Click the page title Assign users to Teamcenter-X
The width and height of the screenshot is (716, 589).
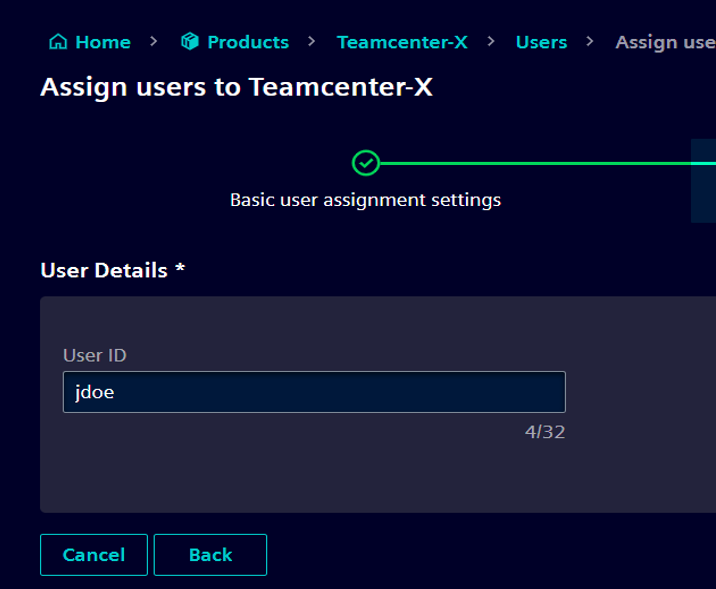click(x=237, y=87)
